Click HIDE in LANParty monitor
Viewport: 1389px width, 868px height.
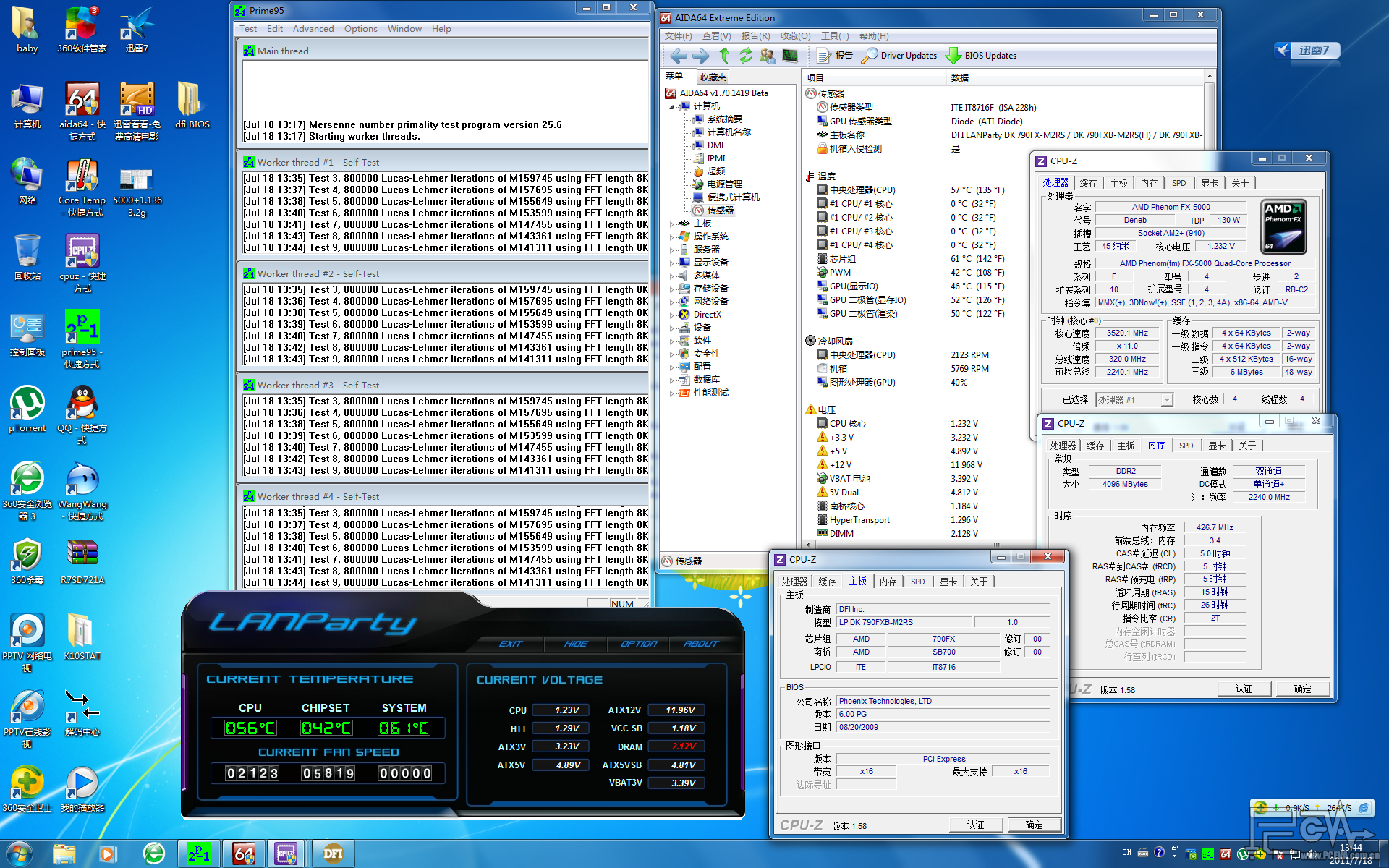[576, 644]
